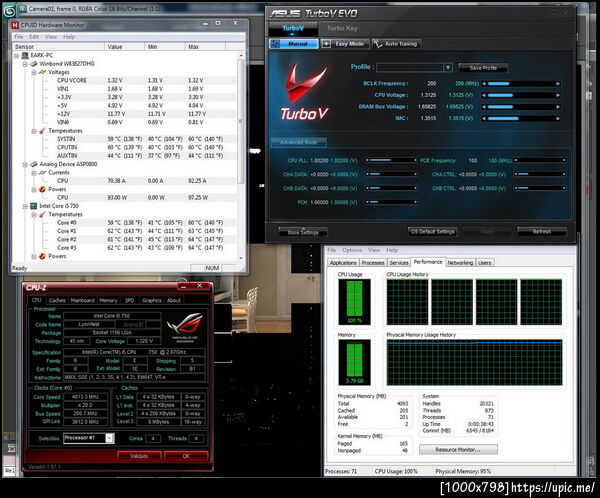Click OS Default Settings button
Screen dimensions: 600x498
pos(432,232)
